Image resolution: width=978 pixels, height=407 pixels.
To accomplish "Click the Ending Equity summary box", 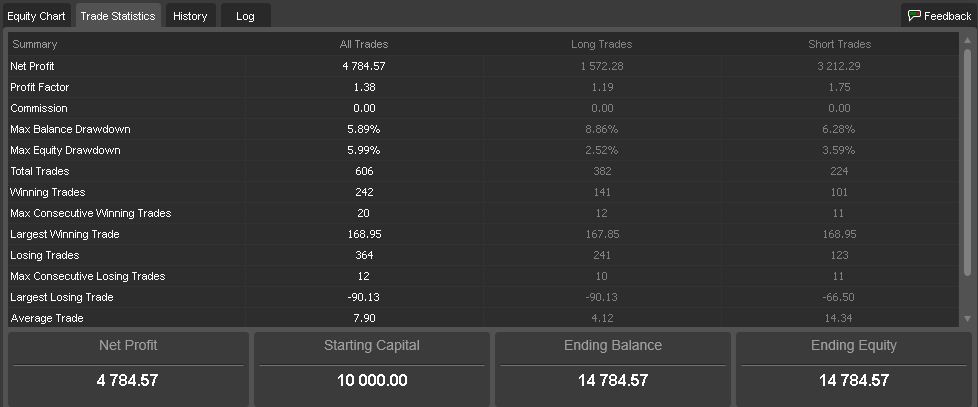I will [x=853, y=369].
